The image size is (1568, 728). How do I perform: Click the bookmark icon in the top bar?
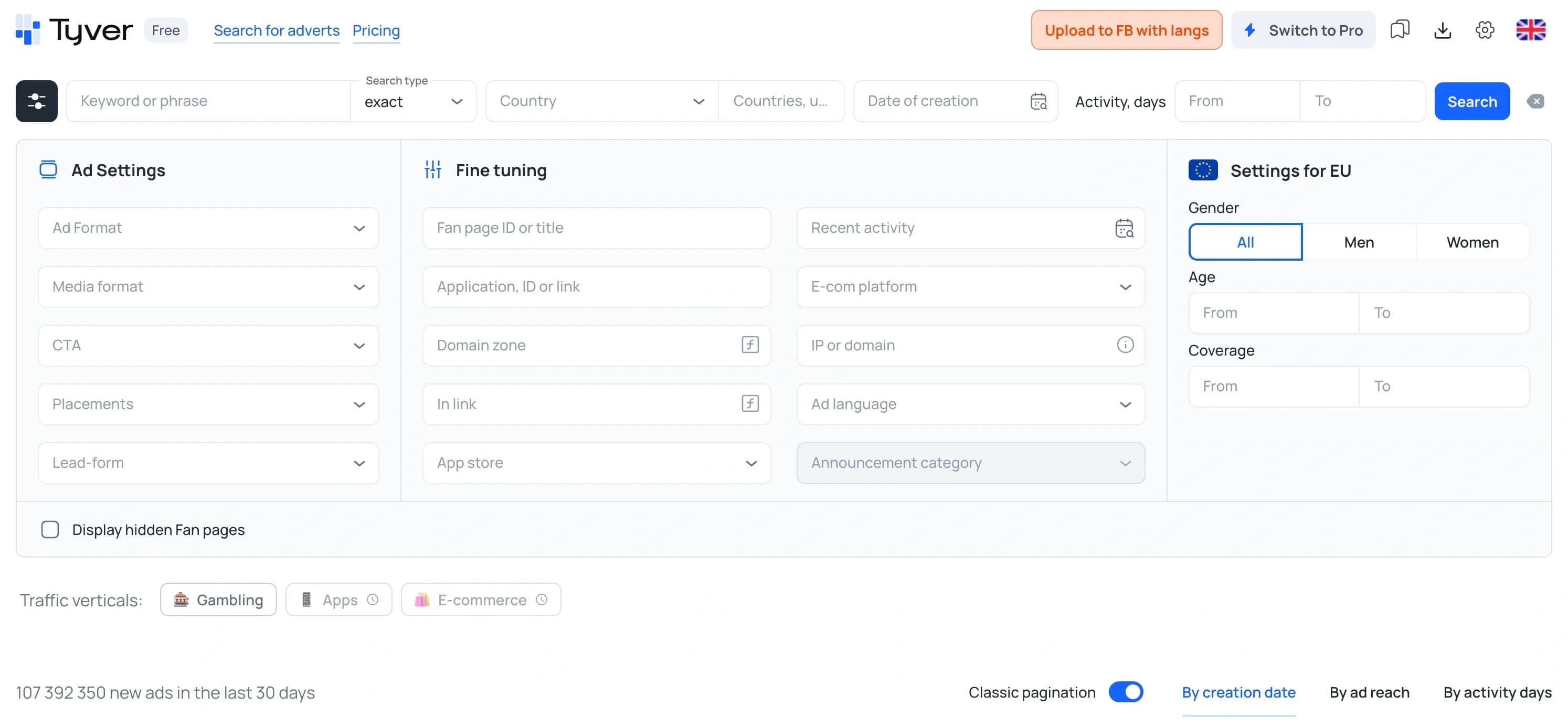point(1400,30)
